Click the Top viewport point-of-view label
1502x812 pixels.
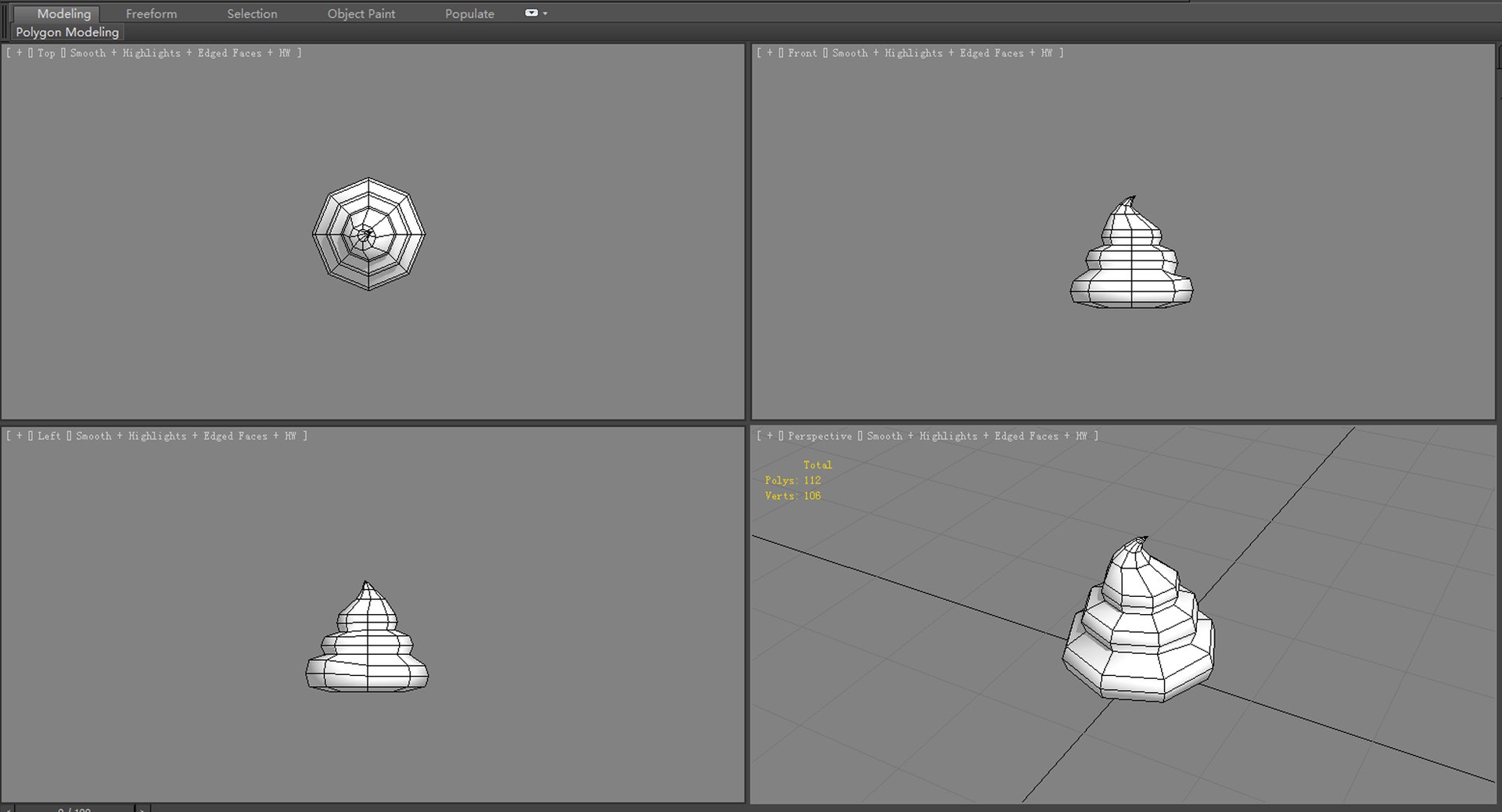click(x=46, y=53)
